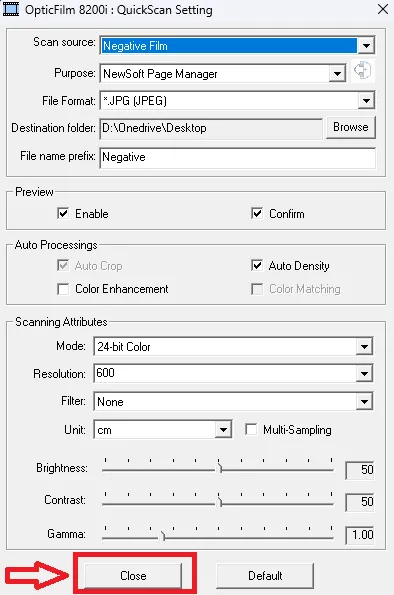Expand the Purpose dropdown list
This screenshot has height=595, width=394.
click(337, 73)
